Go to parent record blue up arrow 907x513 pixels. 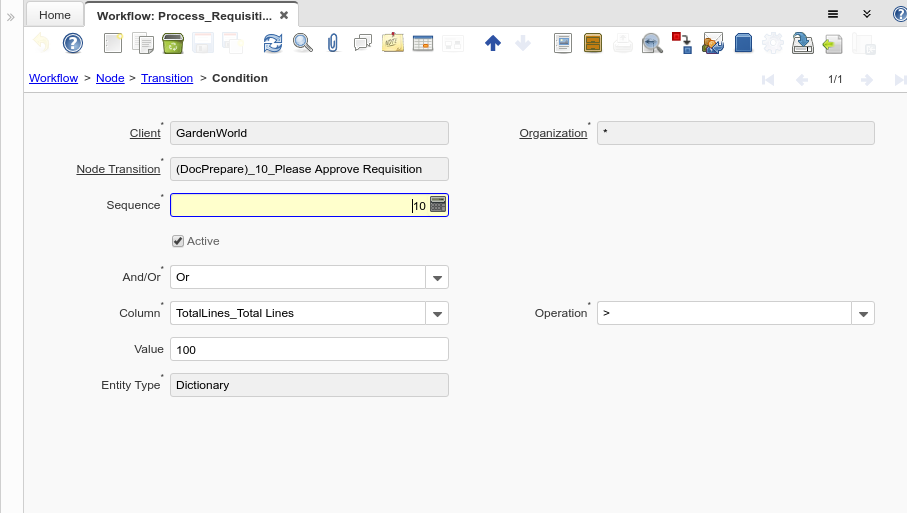(492, 43)
